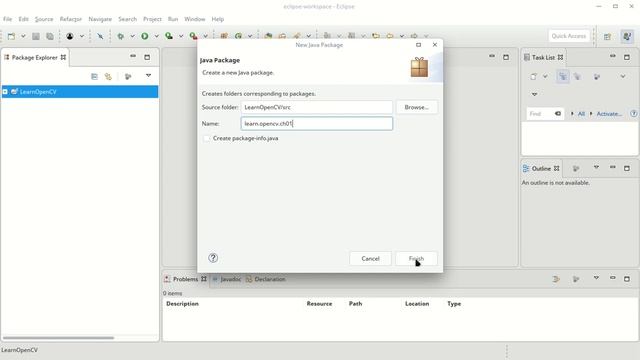640x360 pixels.
Task: Minimize the Outline view
Action: 613,167
